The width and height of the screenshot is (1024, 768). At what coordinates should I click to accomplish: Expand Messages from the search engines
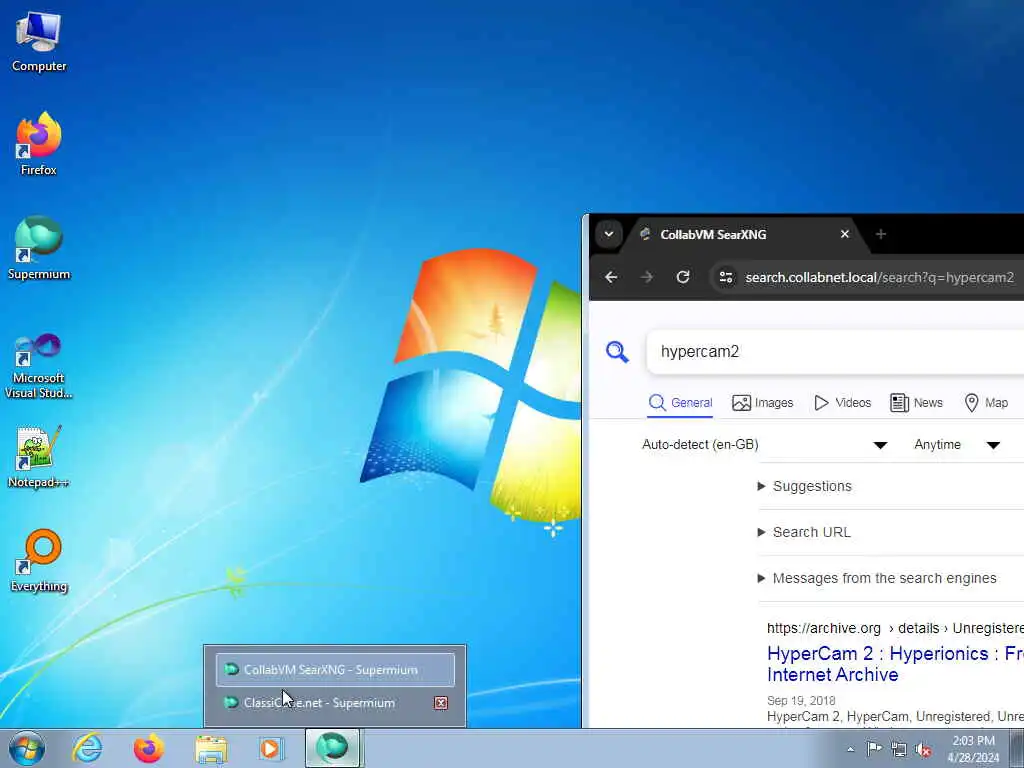[877, 578]
